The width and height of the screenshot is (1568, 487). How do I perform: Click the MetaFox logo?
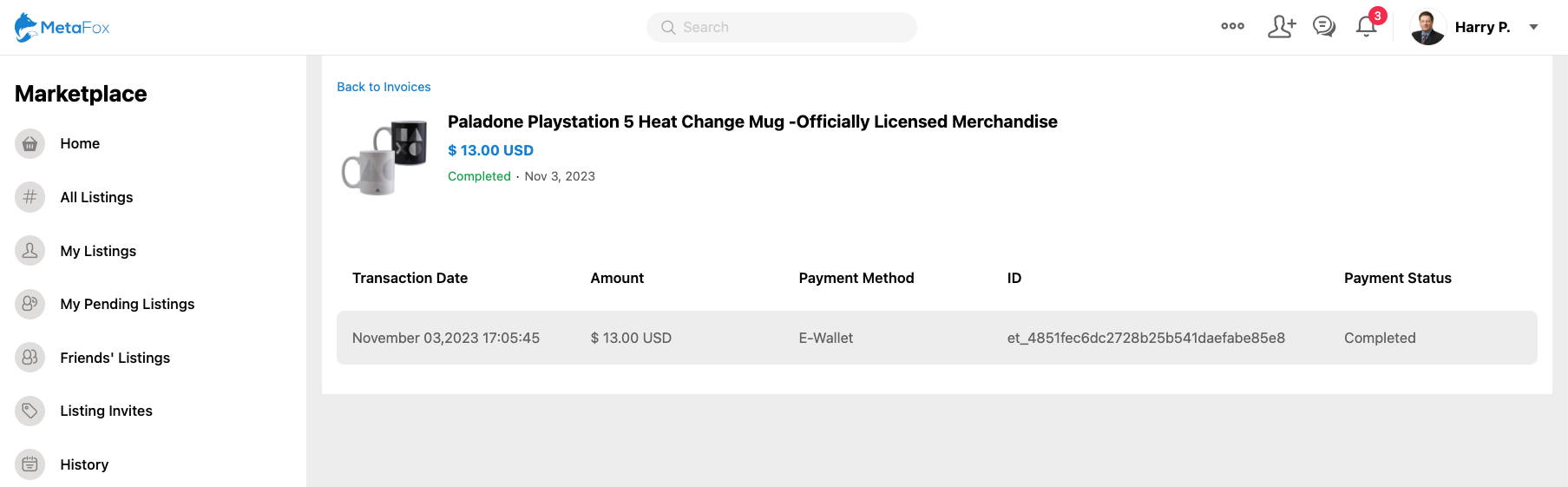coord(62,28)
